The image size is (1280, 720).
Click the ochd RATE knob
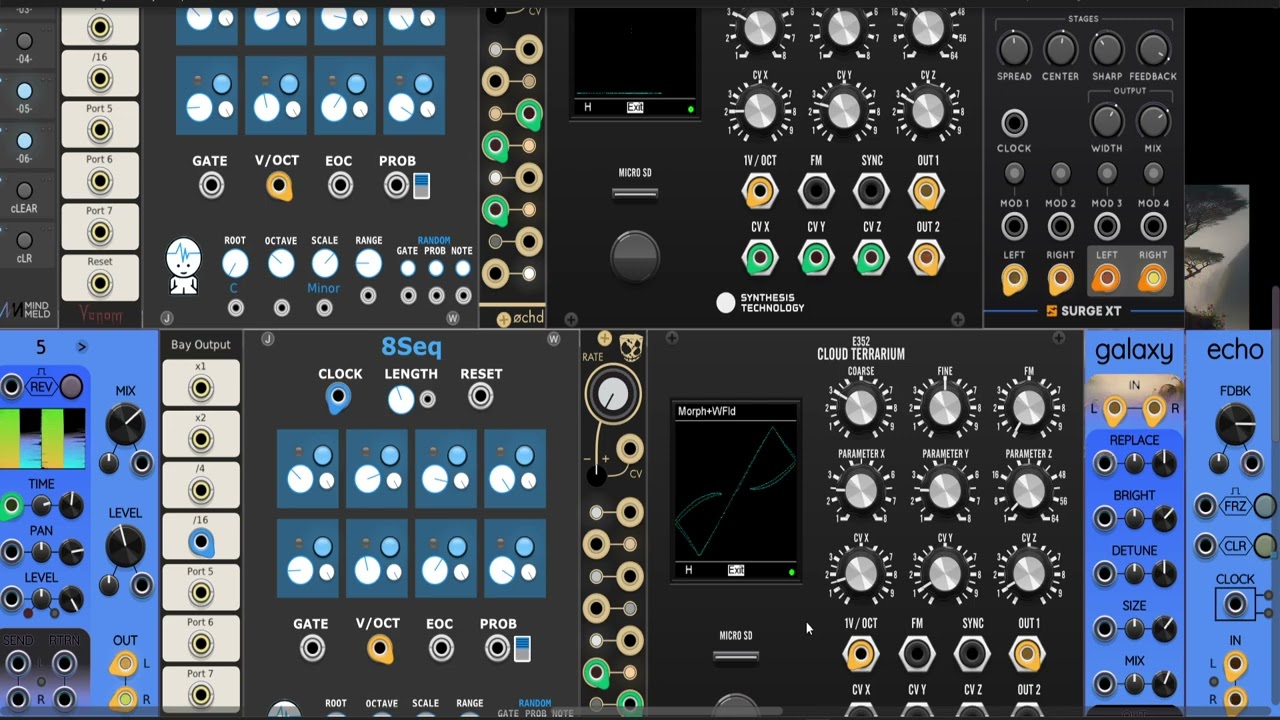(613, 396)
